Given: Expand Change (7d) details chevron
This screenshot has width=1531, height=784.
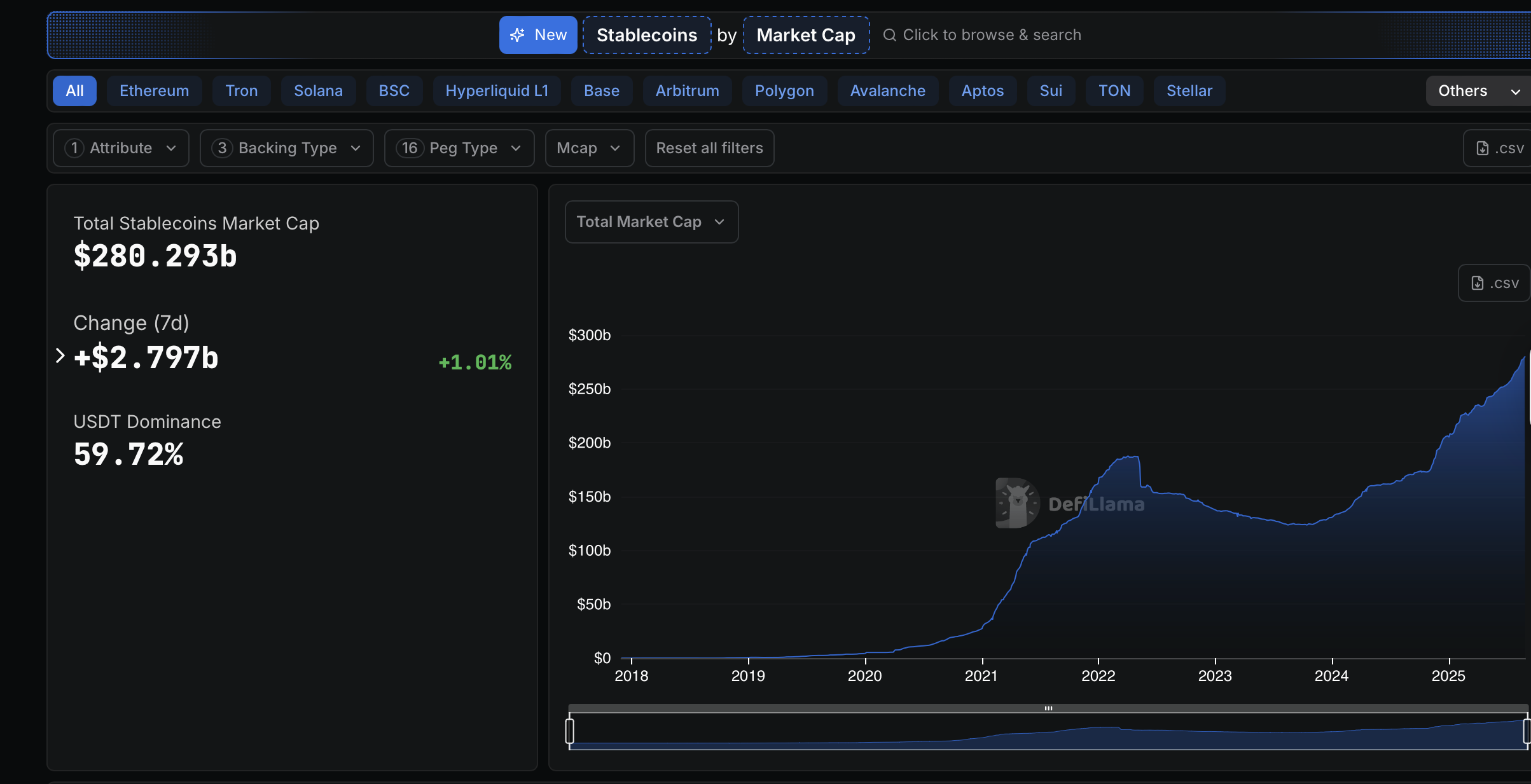Looking at the screenshot, I should pos(60,356).
